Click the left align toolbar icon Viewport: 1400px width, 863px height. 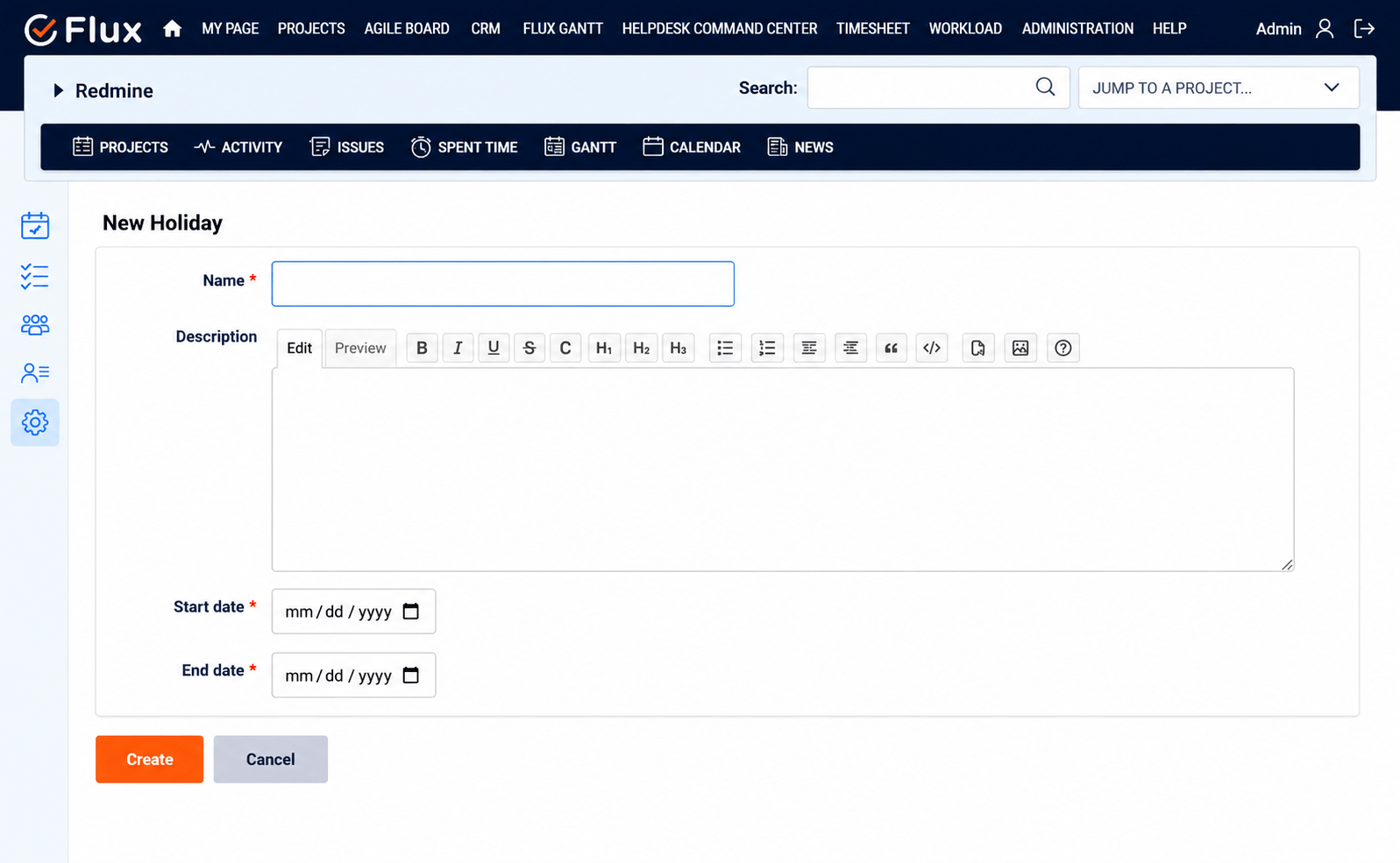click(809, 348)
